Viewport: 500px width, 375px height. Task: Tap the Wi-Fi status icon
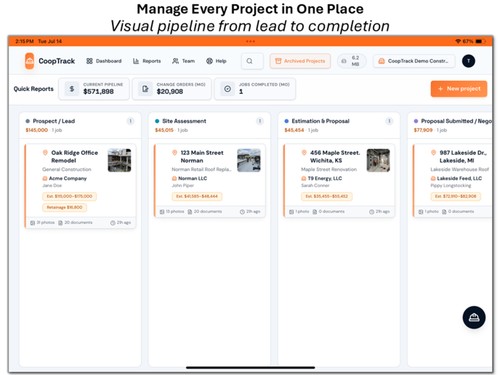458,41
